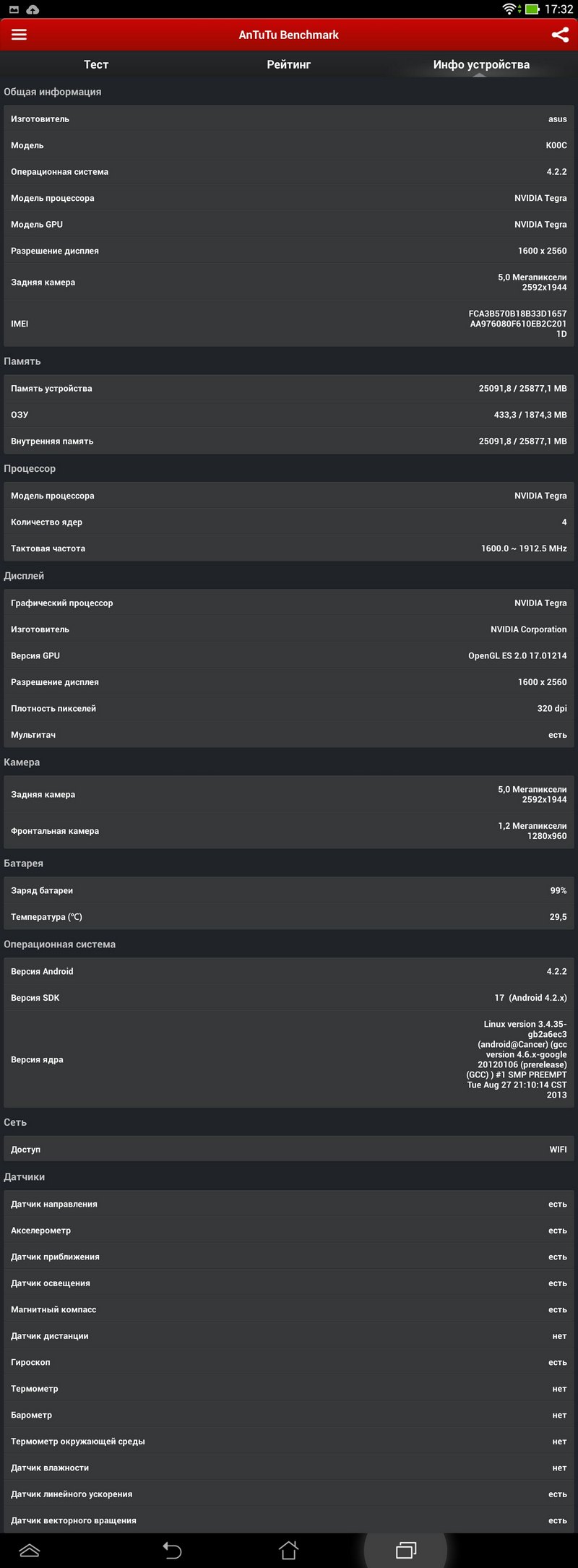Tap the status bar clock showing 17:32
The height and width of the screenshot is (1568, 578).
click(x=558, y=9)
